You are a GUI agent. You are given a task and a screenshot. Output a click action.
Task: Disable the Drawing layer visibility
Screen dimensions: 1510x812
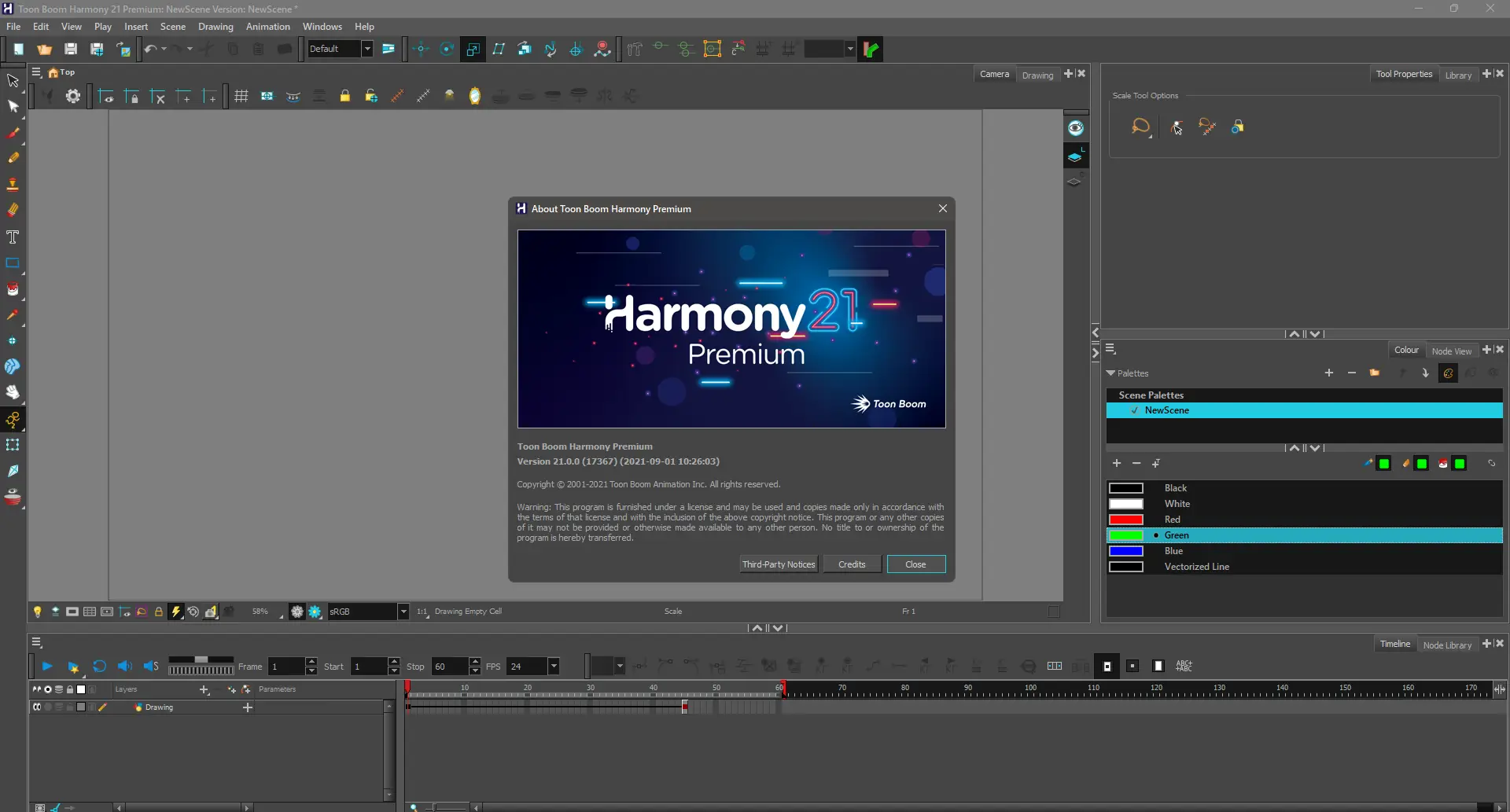pos(36,707)
